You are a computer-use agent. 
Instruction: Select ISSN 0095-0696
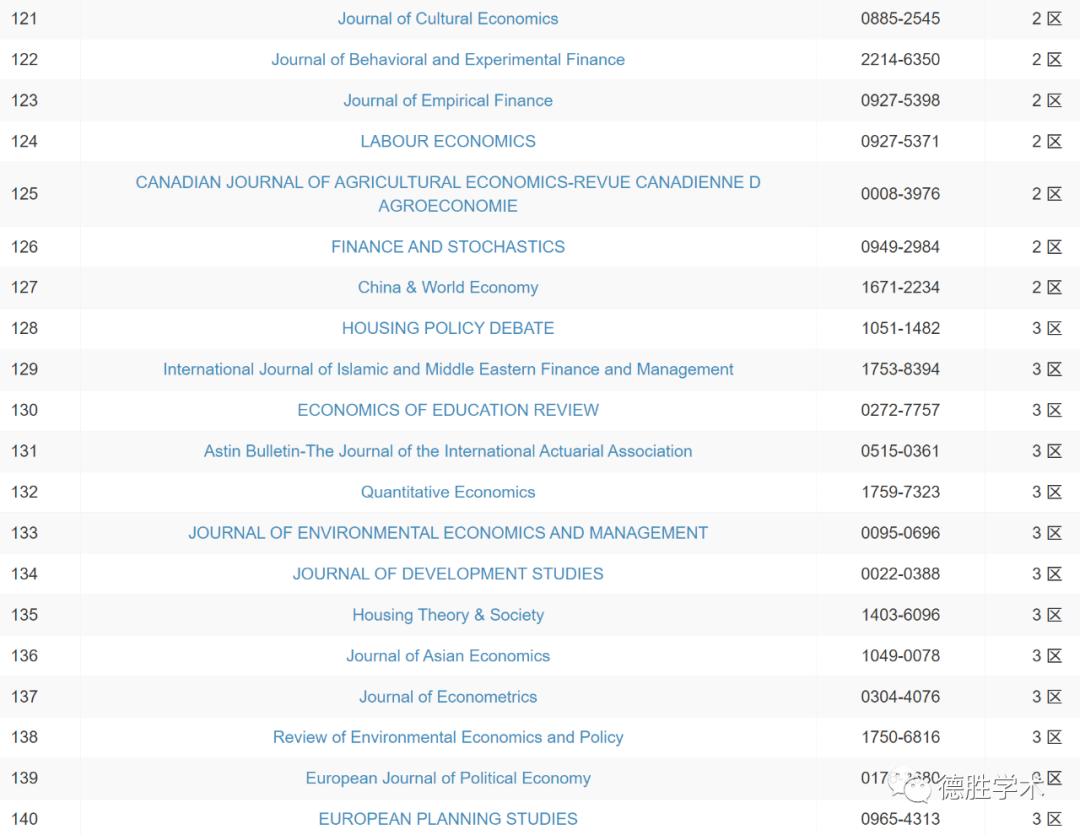click(x=900, y=533)
